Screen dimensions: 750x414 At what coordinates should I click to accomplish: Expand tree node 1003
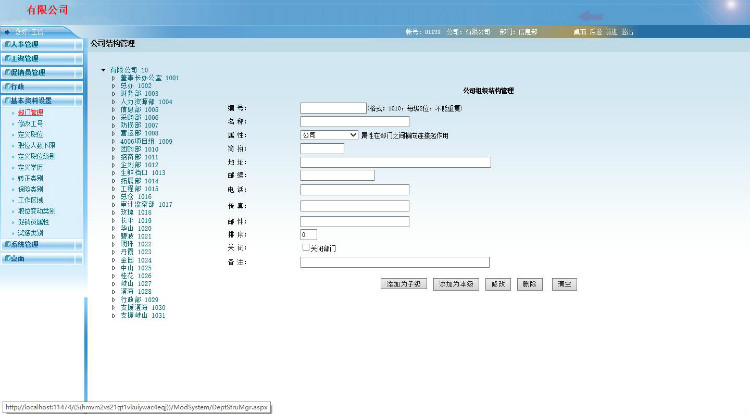click(113, 93)
